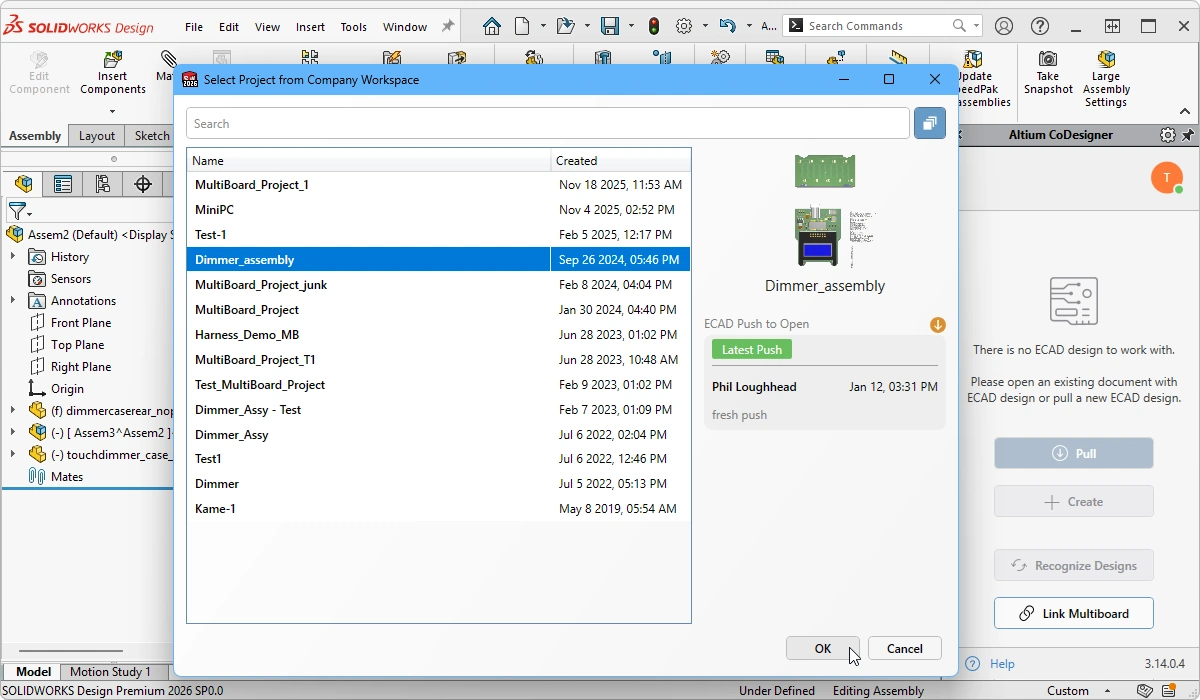Screen dimensions: 1200x700
Task: Expand the History tree node
Action: click(x=13, y=257)
